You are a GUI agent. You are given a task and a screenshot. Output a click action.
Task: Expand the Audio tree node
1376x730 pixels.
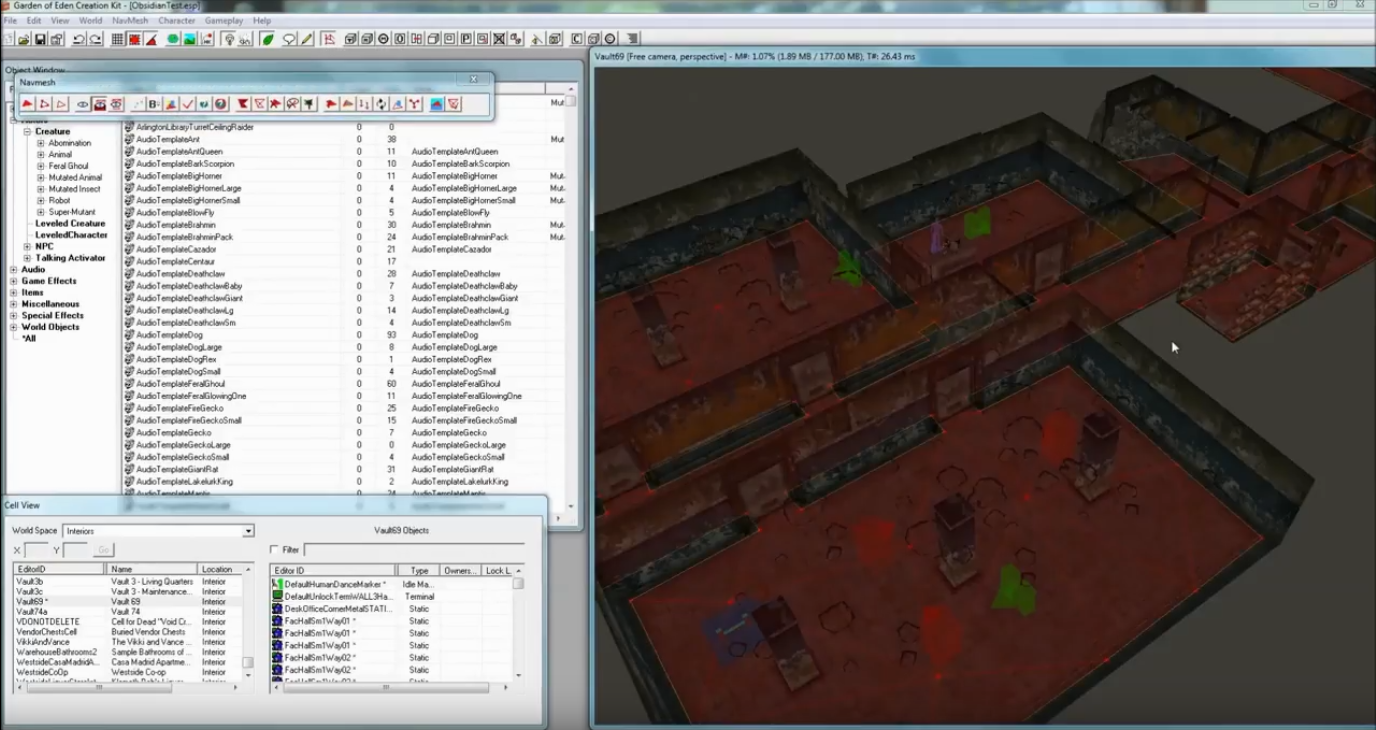(x=14, y=269)
